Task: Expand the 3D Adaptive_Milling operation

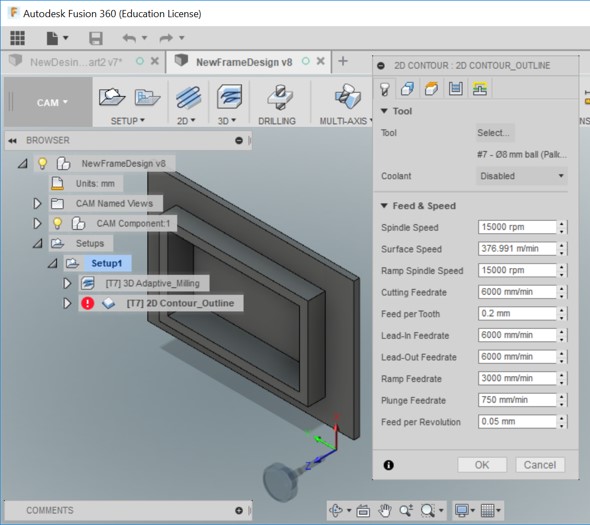Action: [67, 283]
